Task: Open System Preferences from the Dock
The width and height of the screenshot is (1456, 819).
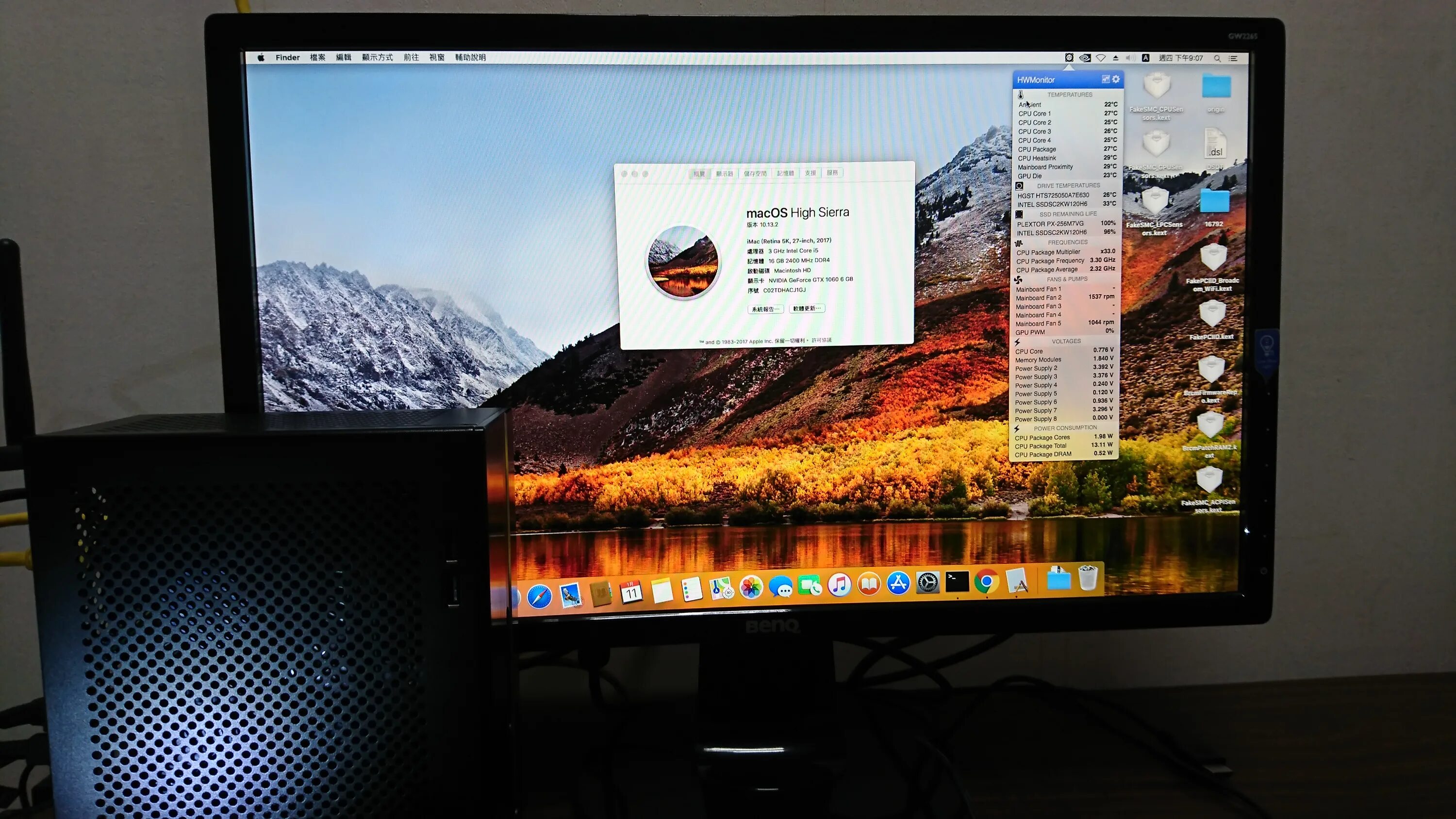Action: [927, 582]
